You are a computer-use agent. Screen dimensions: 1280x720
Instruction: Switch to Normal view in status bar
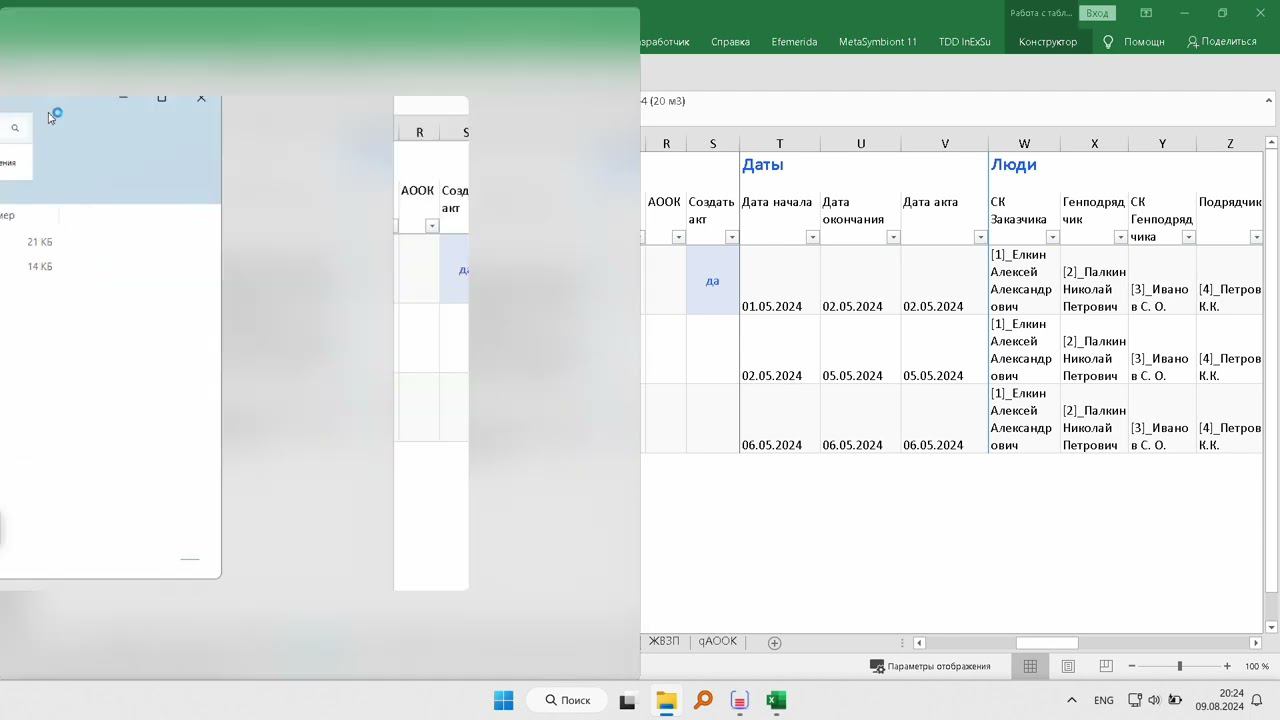(1030, 666)
